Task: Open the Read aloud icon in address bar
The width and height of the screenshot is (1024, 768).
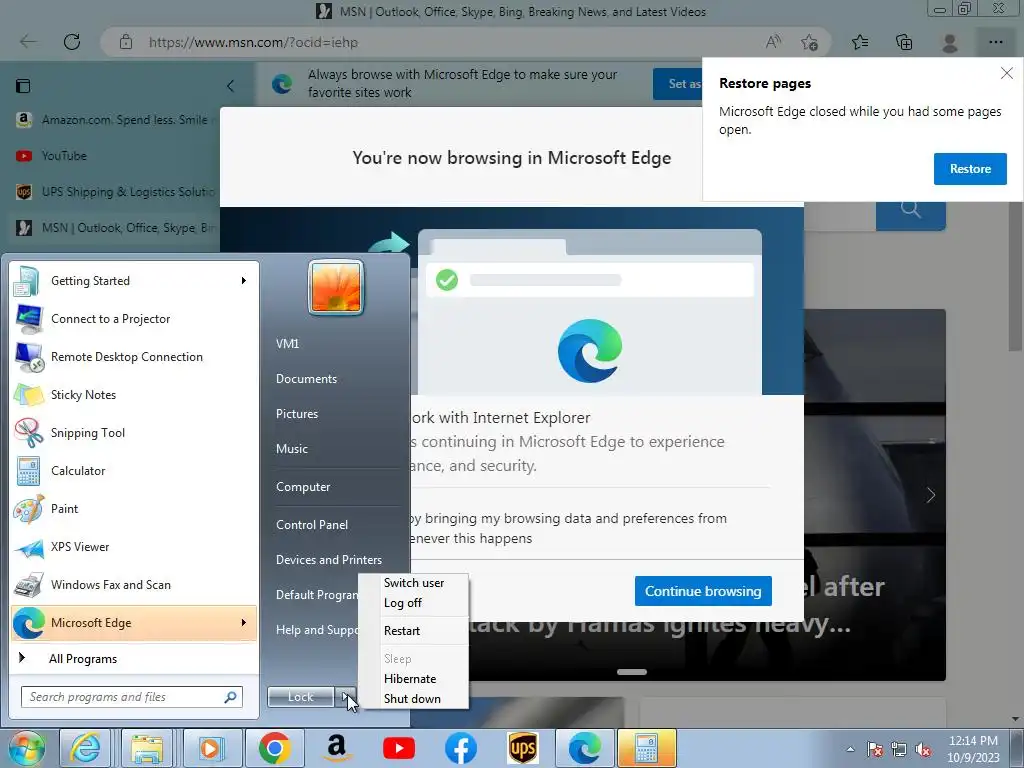Action: [x=773, y=42]
